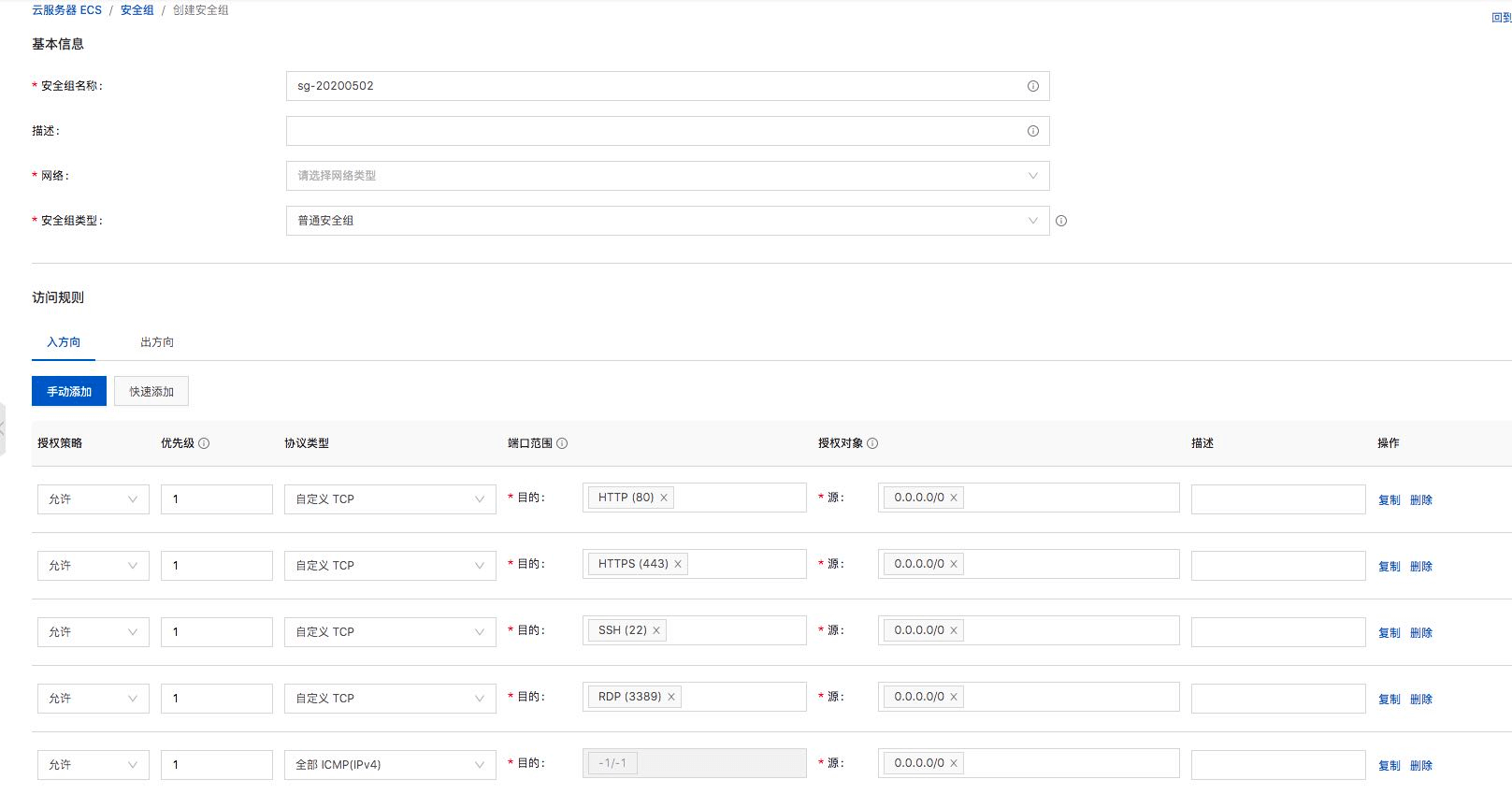Click the priority field in HTTP row
1512x794 pixels.
[217, 499]
